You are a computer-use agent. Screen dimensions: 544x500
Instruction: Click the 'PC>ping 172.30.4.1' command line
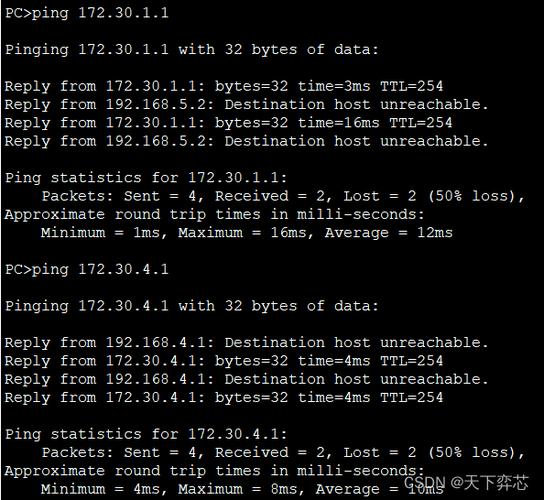(87, 270)
